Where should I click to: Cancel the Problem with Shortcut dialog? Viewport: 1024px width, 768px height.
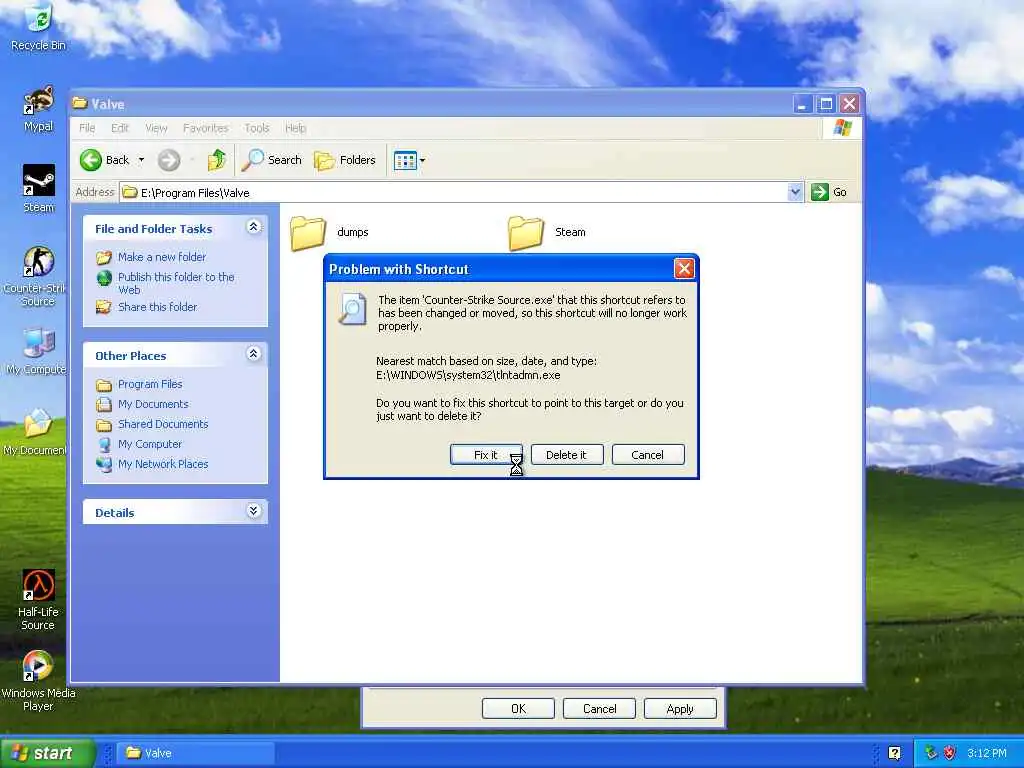click(x=647, y=455)
